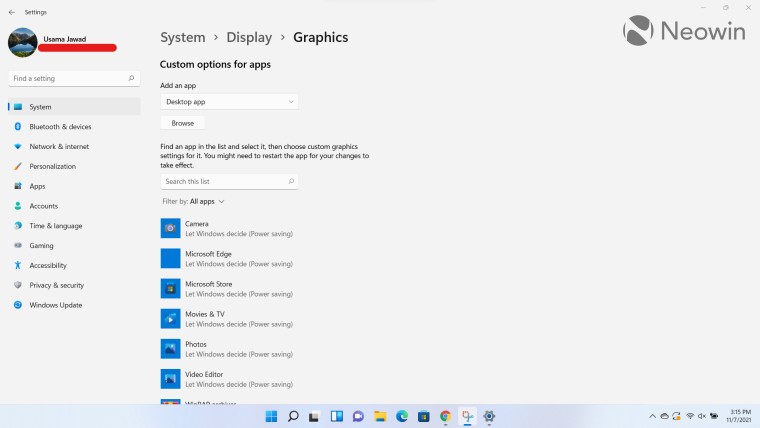Open the clock and date flyout
The height and width of the screenshot is (428, 760).
[x=739, y=416]
